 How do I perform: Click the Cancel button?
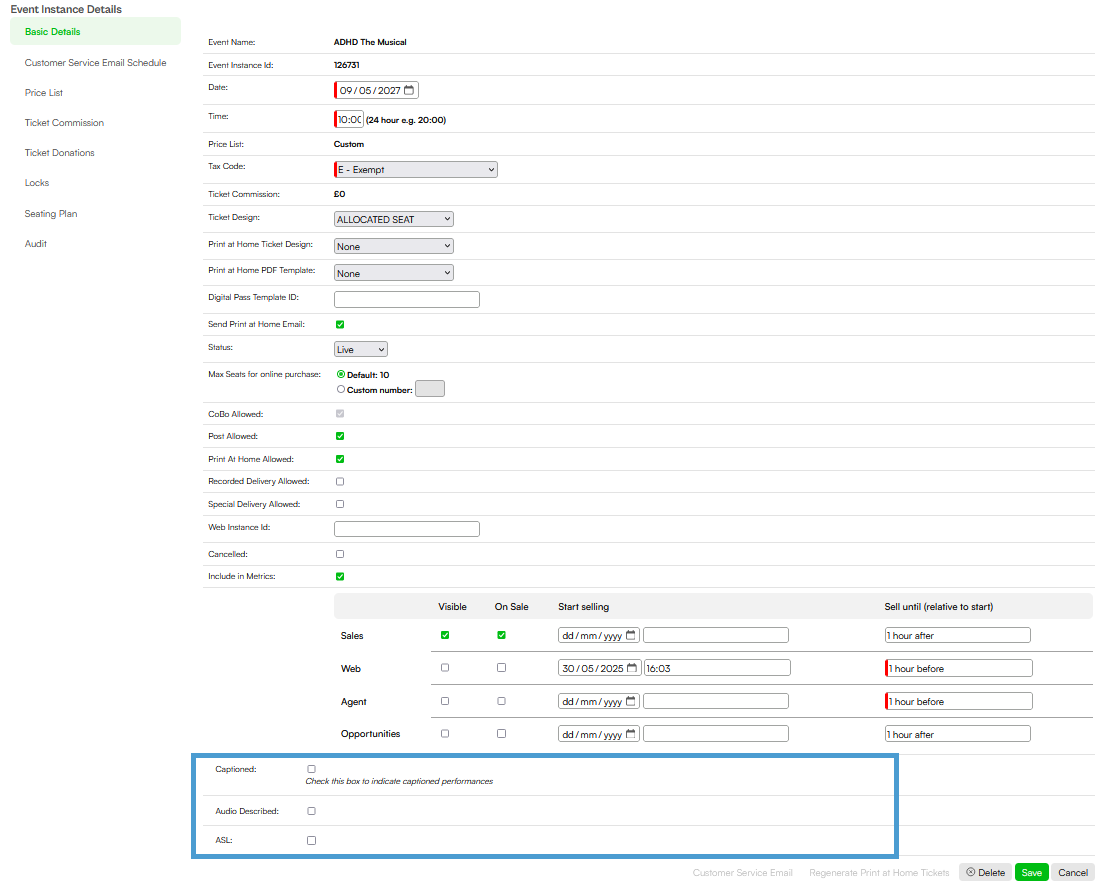[x=1073, y=872]
